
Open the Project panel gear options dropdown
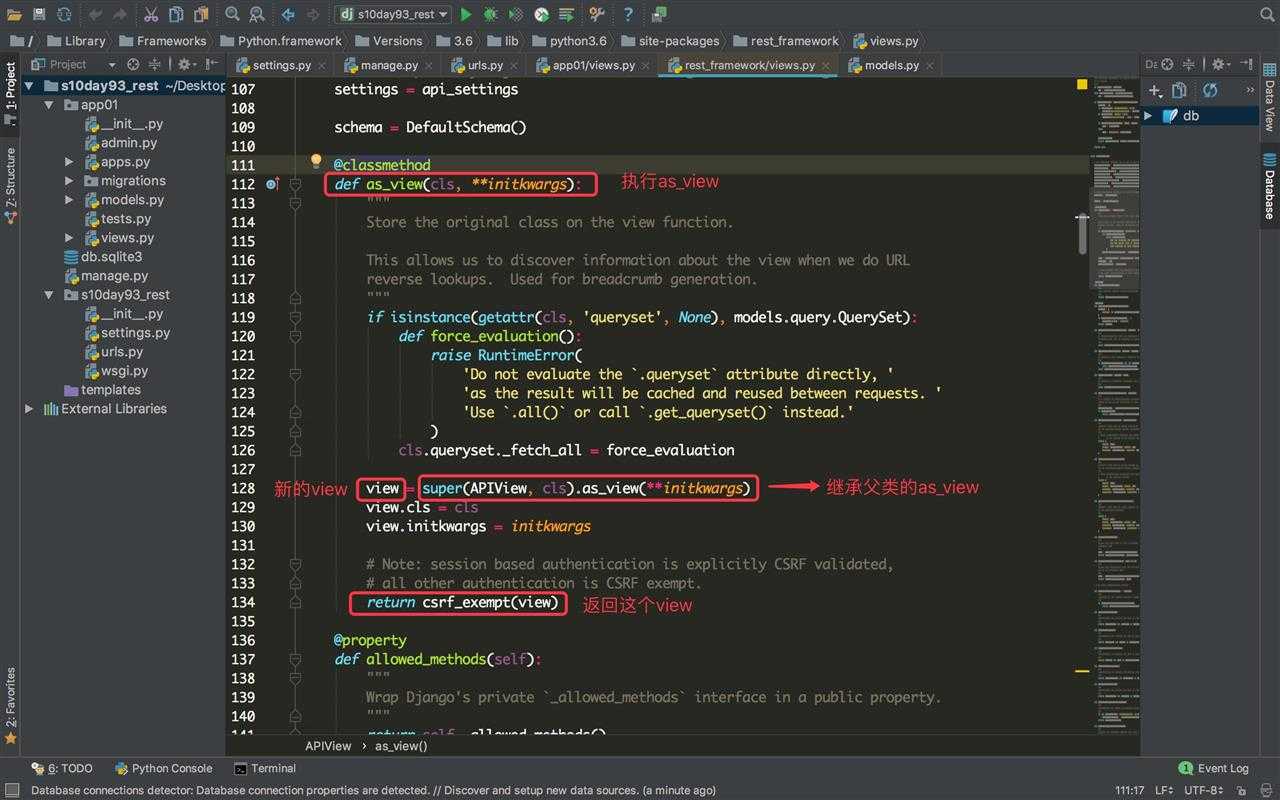pos(187,64)
